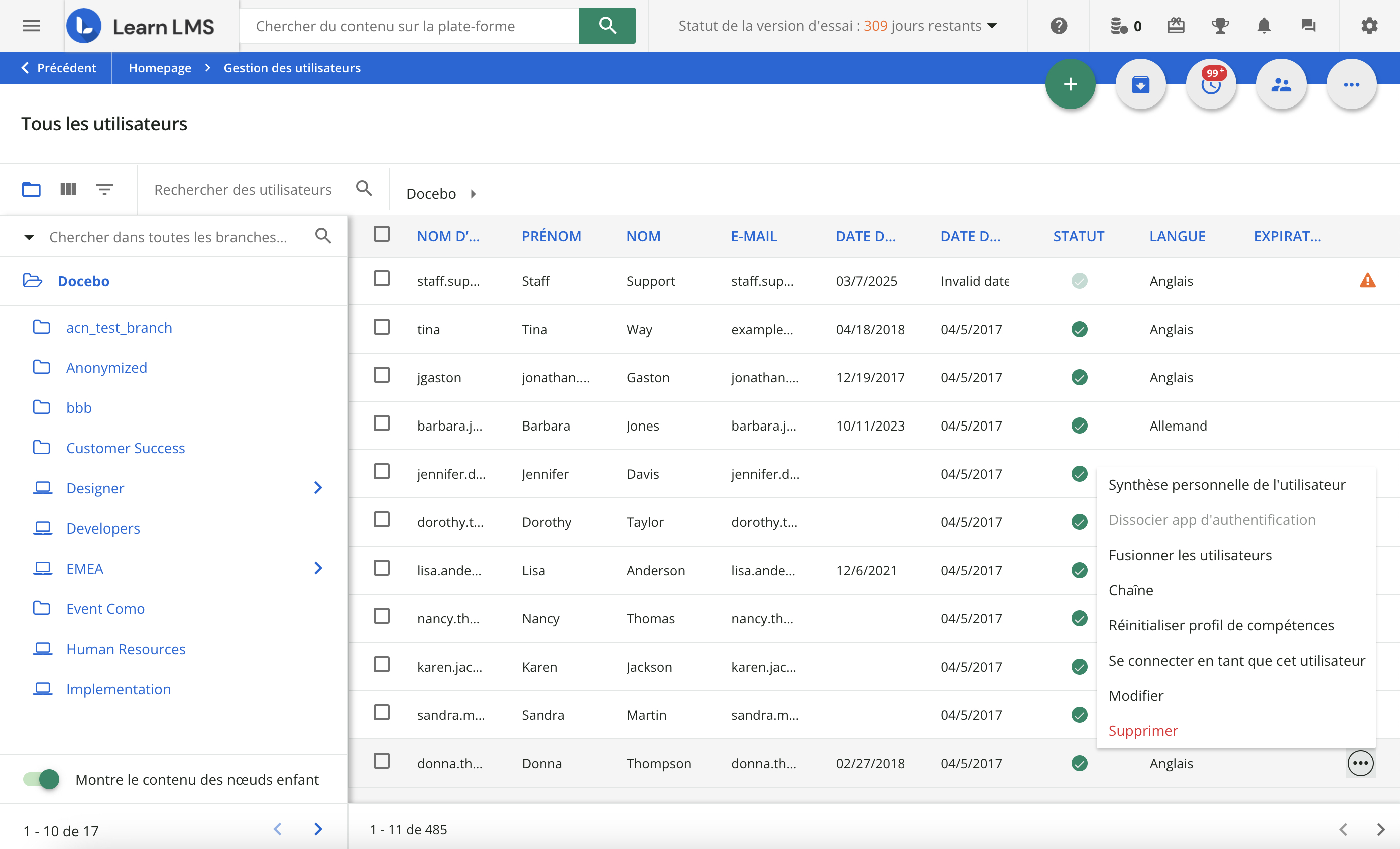Open the Customer Success branch
This screenshot has height=849, width=1400.
click(x=125, y=448)
